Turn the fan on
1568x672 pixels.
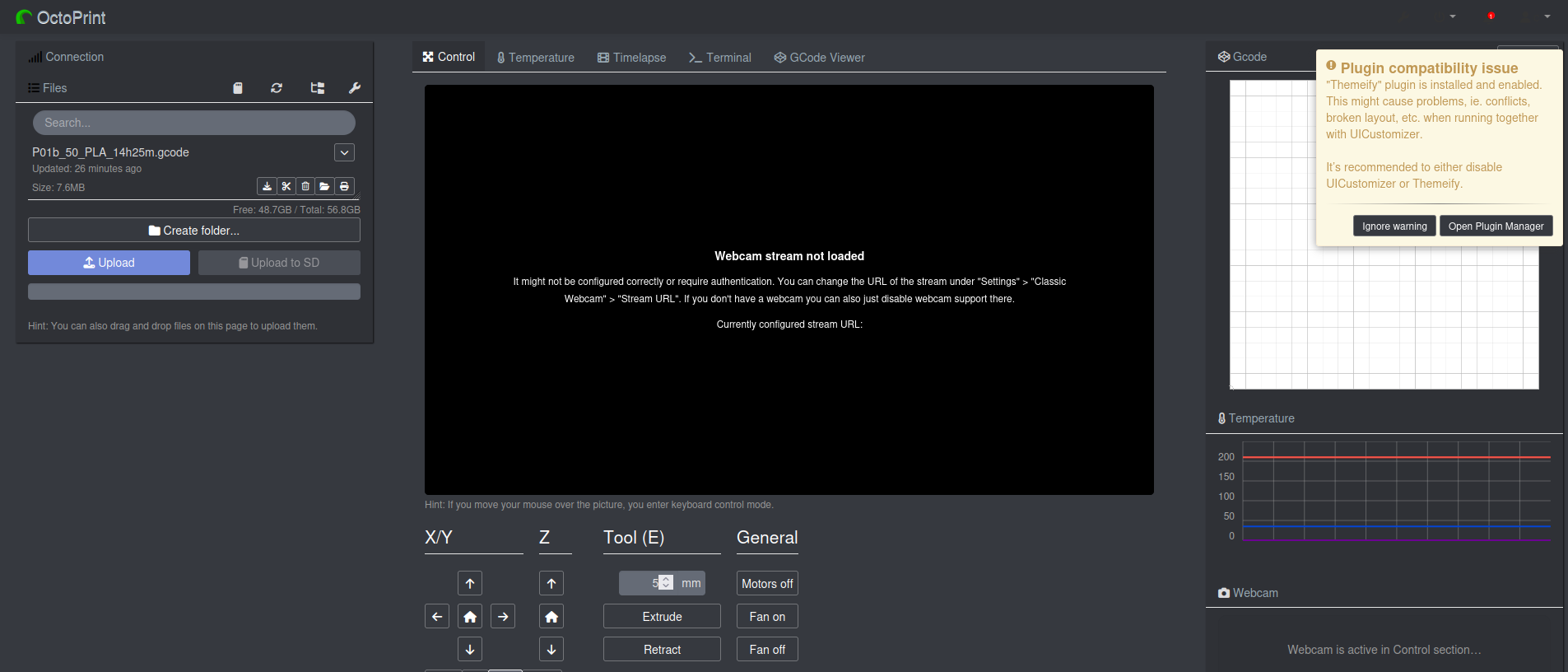coord(767,616)
